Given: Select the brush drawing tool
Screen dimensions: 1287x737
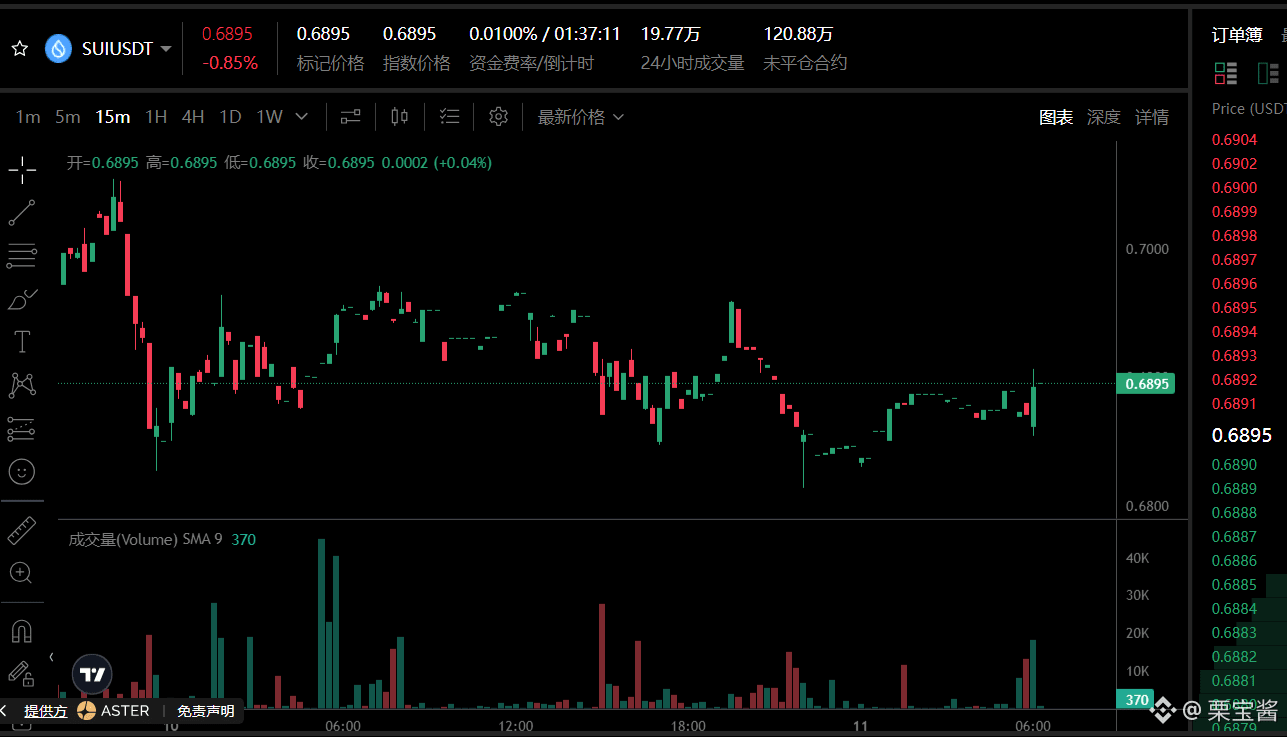Looking at the screenshot, I should coord(22,299).
